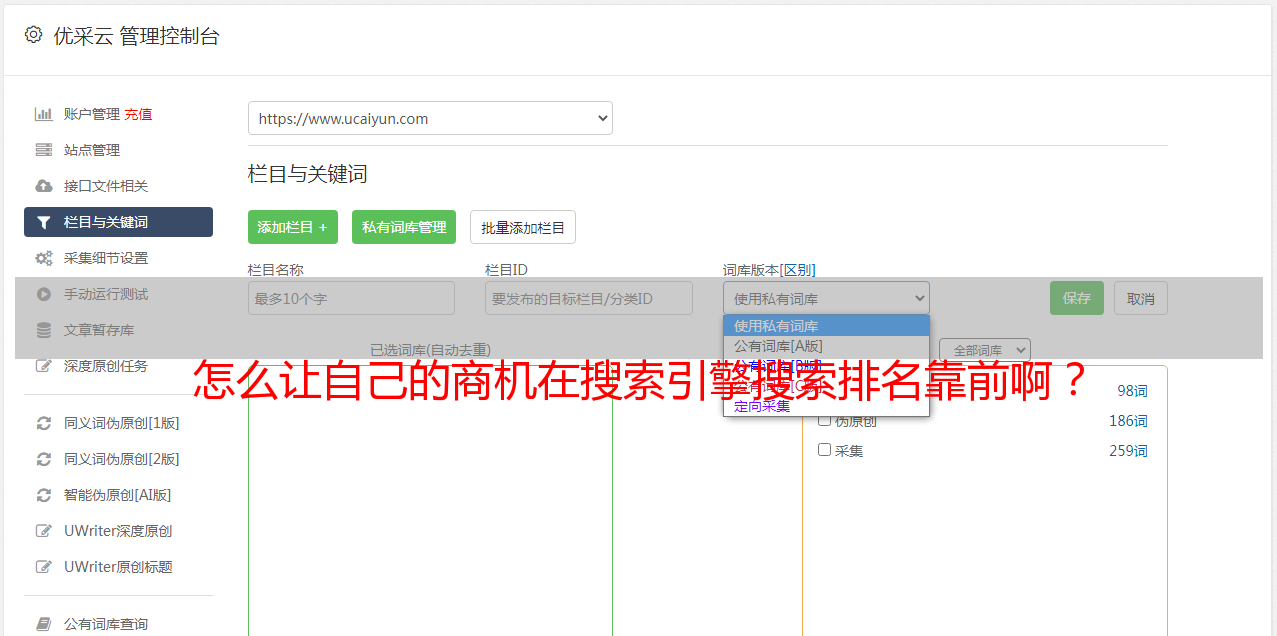The width and height of the screenshot is (1277, 636).
Task: Tick the 采集 checkbox
Action: click(x=825, y=450)
